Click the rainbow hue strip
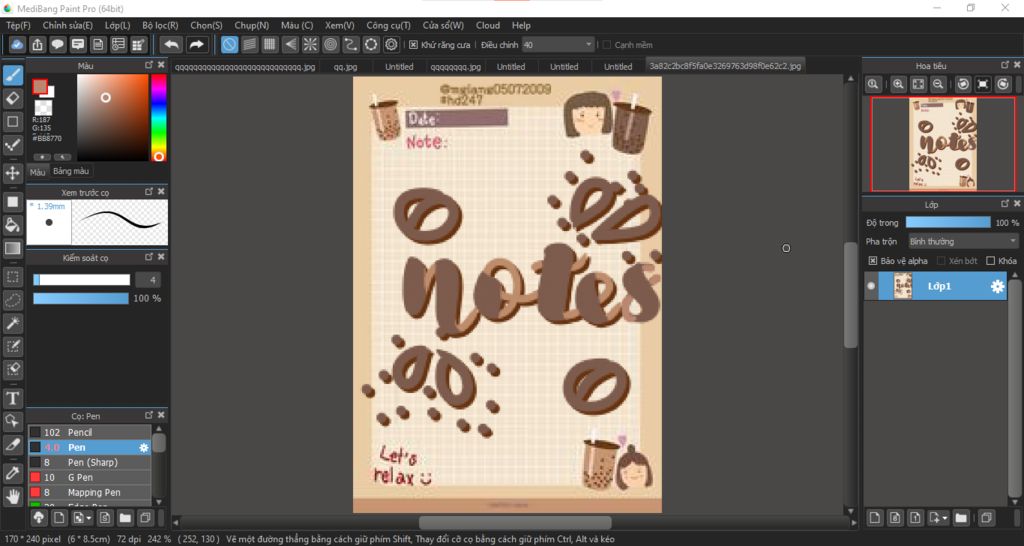This screenshot has height=546, width=1024. point(158,118)
